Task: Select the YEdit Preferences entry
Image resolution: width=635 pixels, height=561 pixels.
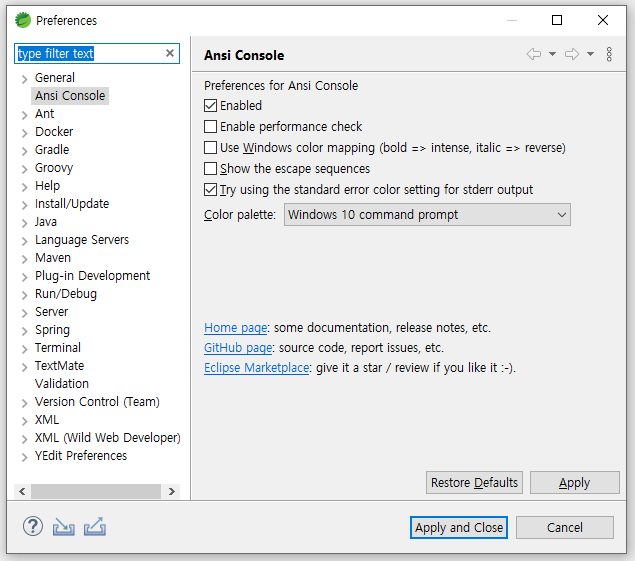Action: [81, 456]
